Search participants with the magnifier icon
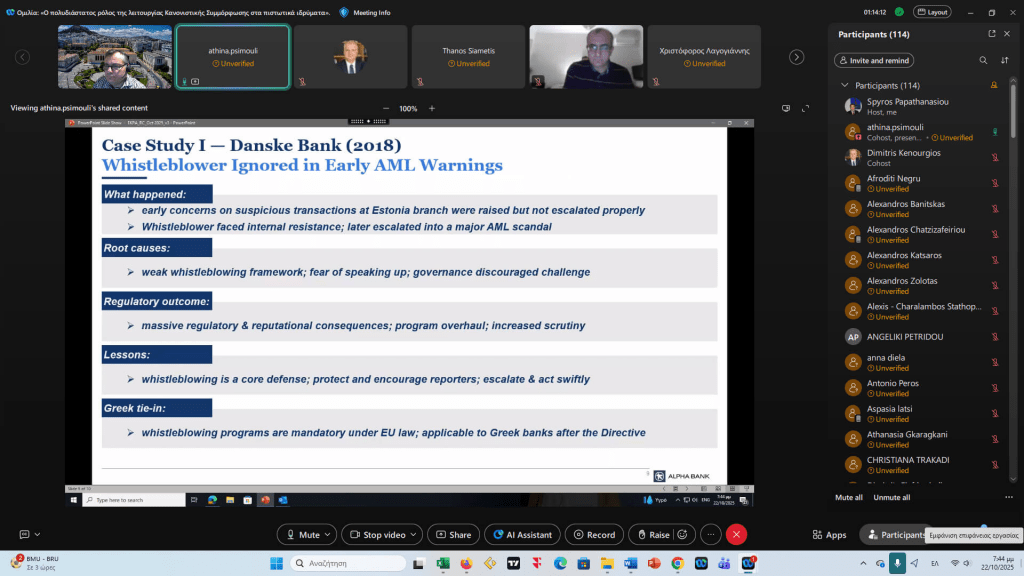 pos(982,60)
